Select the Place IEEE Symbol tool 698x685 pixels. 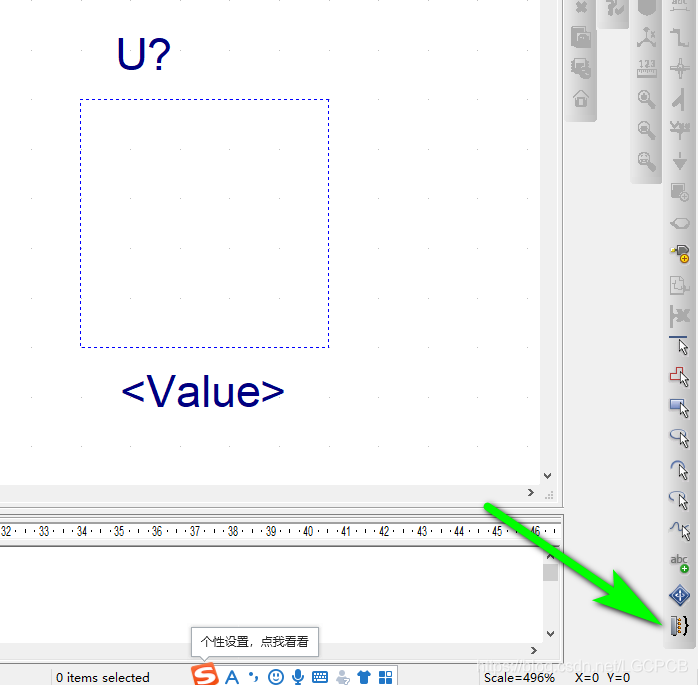click(x=680, y=595)
